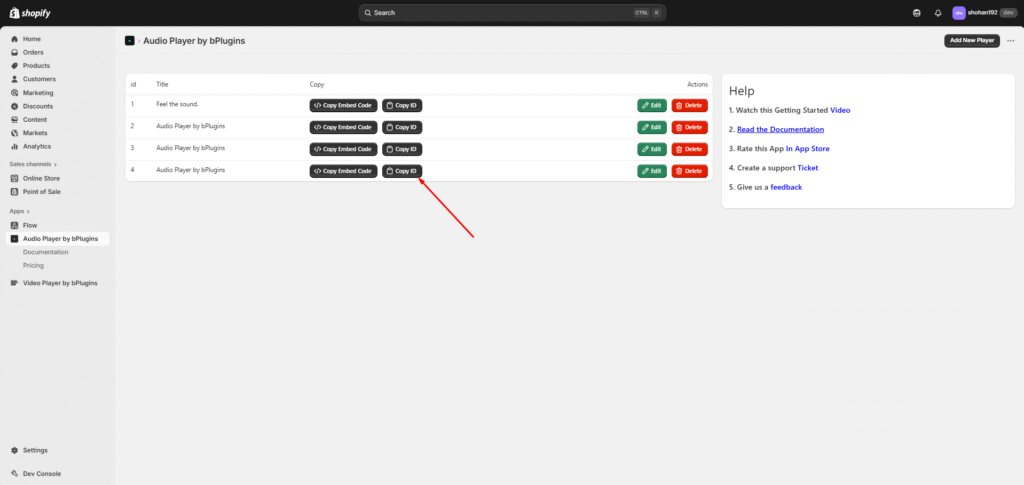The height and width of the screenshot is (485, 1024).
Task: Open Settings gear in sidebar
Action: [14, 450]
